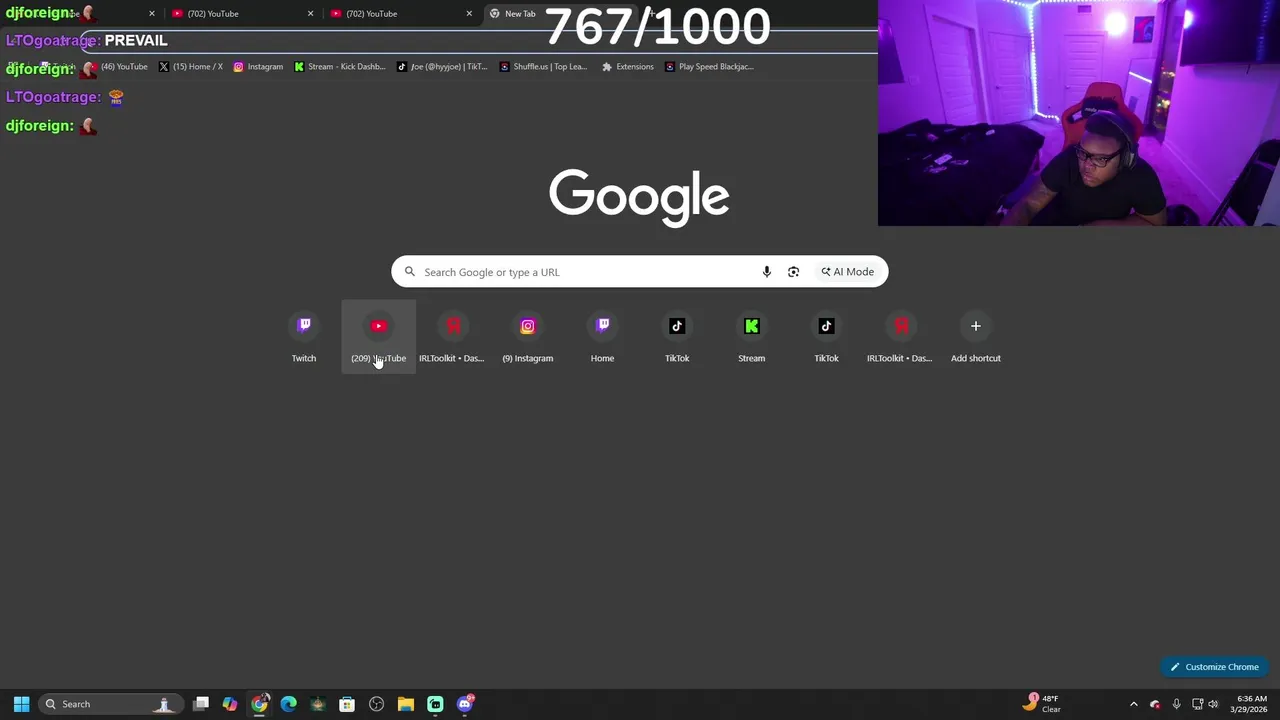Open Task View from the taskbar
1280x720 pixels.
pos(201,704)
